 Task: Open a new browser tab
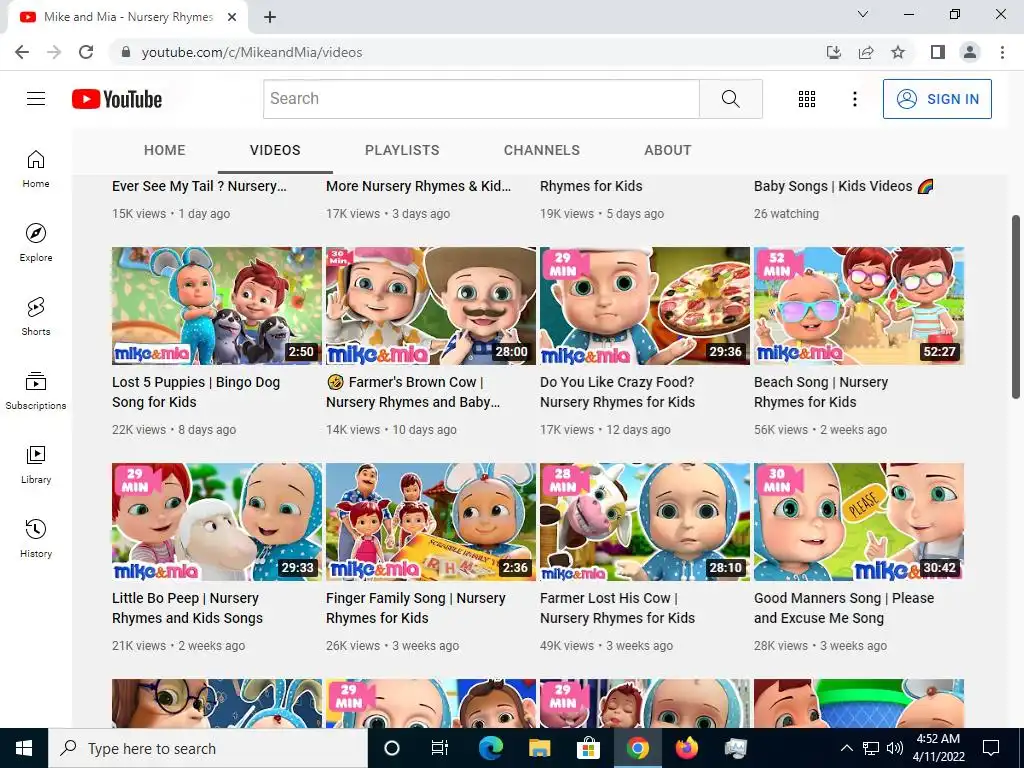(270, 17)
